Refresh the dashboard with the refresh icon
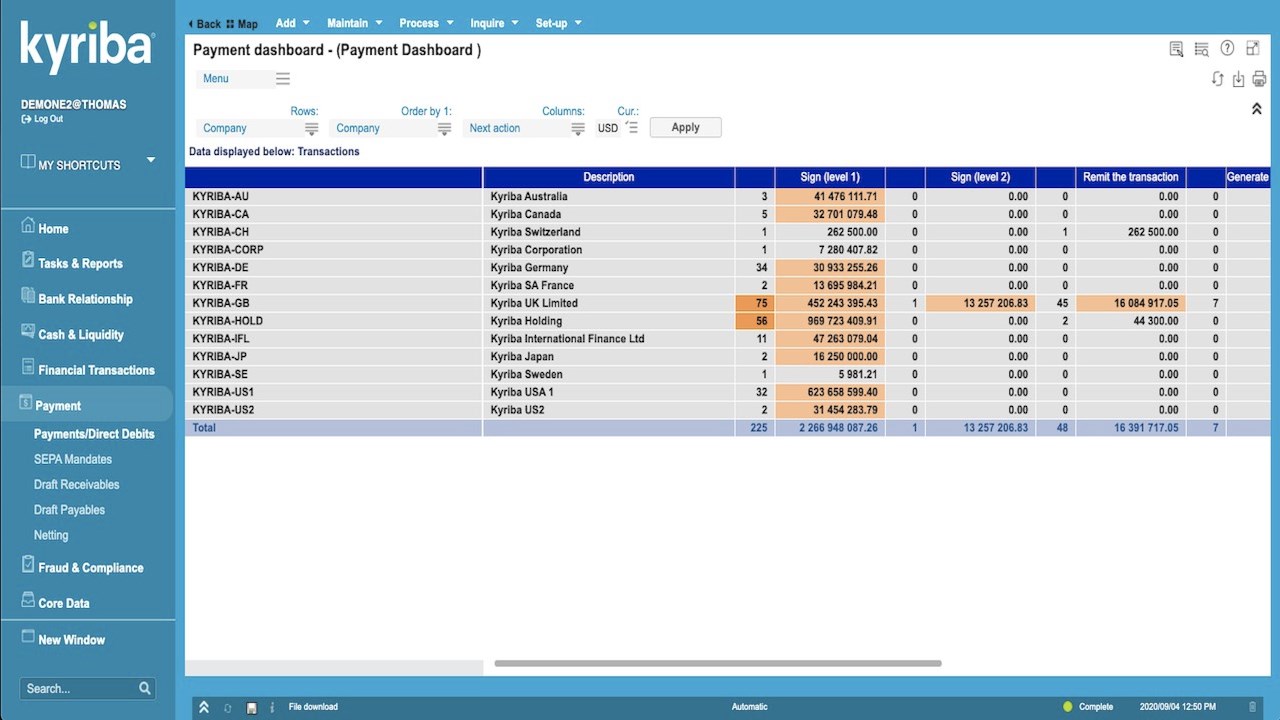1280x720 pixels. (x=1217, y=79)
